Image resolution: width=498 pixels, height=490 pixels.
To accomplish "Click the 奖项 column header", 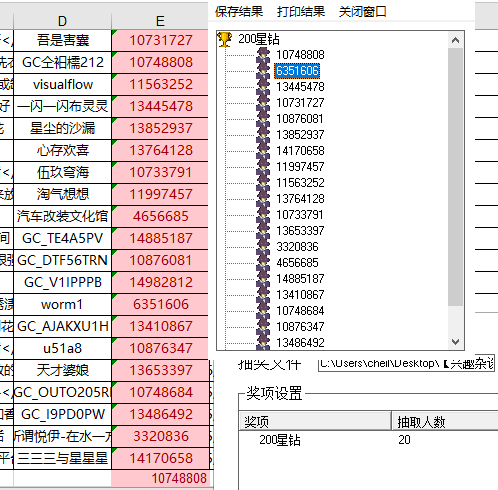I will 315,422.
